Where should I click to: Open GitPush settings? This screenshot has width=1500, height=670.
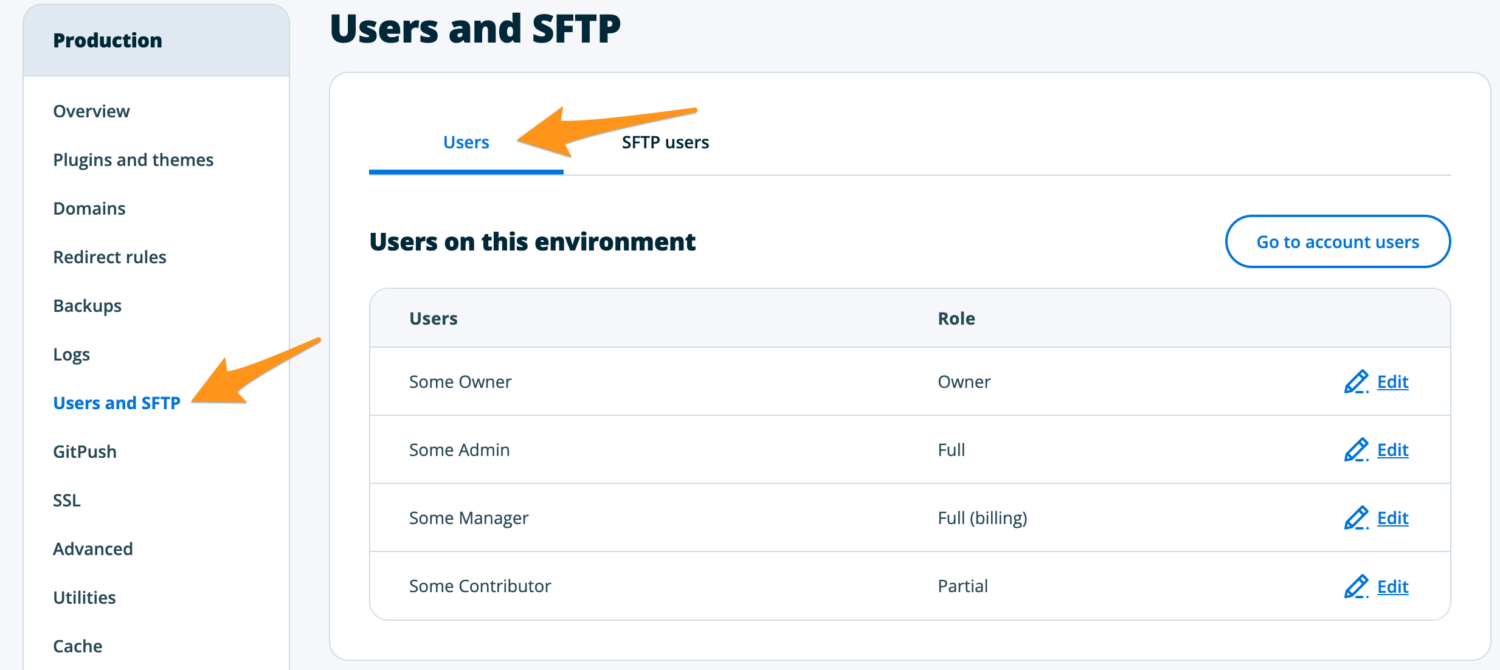[x=84, y=451]
